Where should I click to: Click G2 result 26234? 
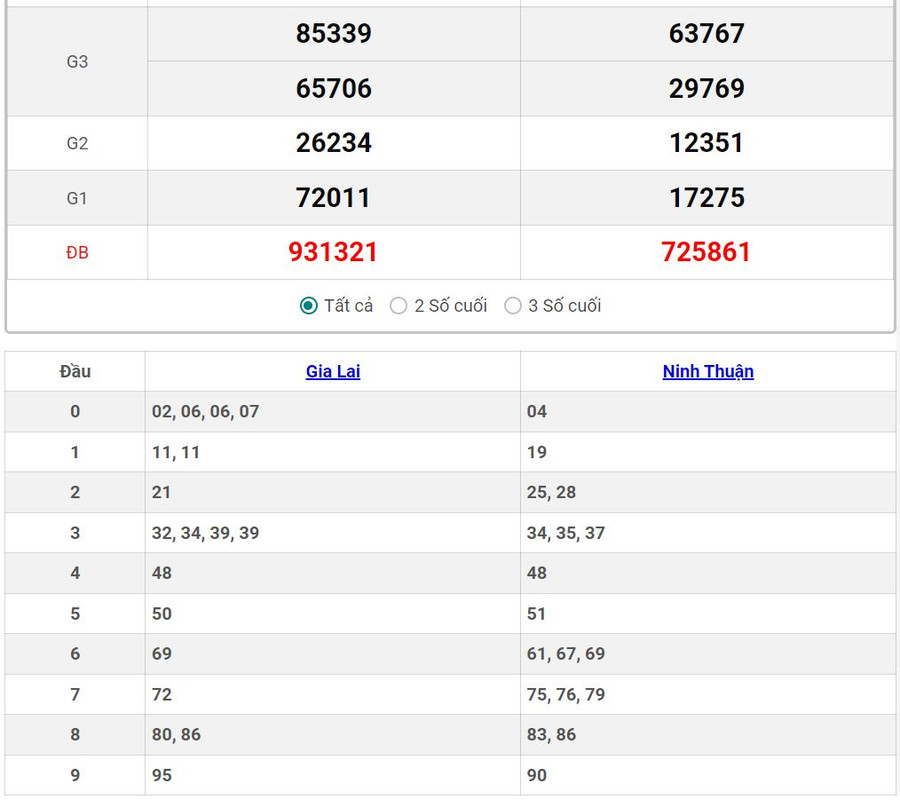(333, 143)
